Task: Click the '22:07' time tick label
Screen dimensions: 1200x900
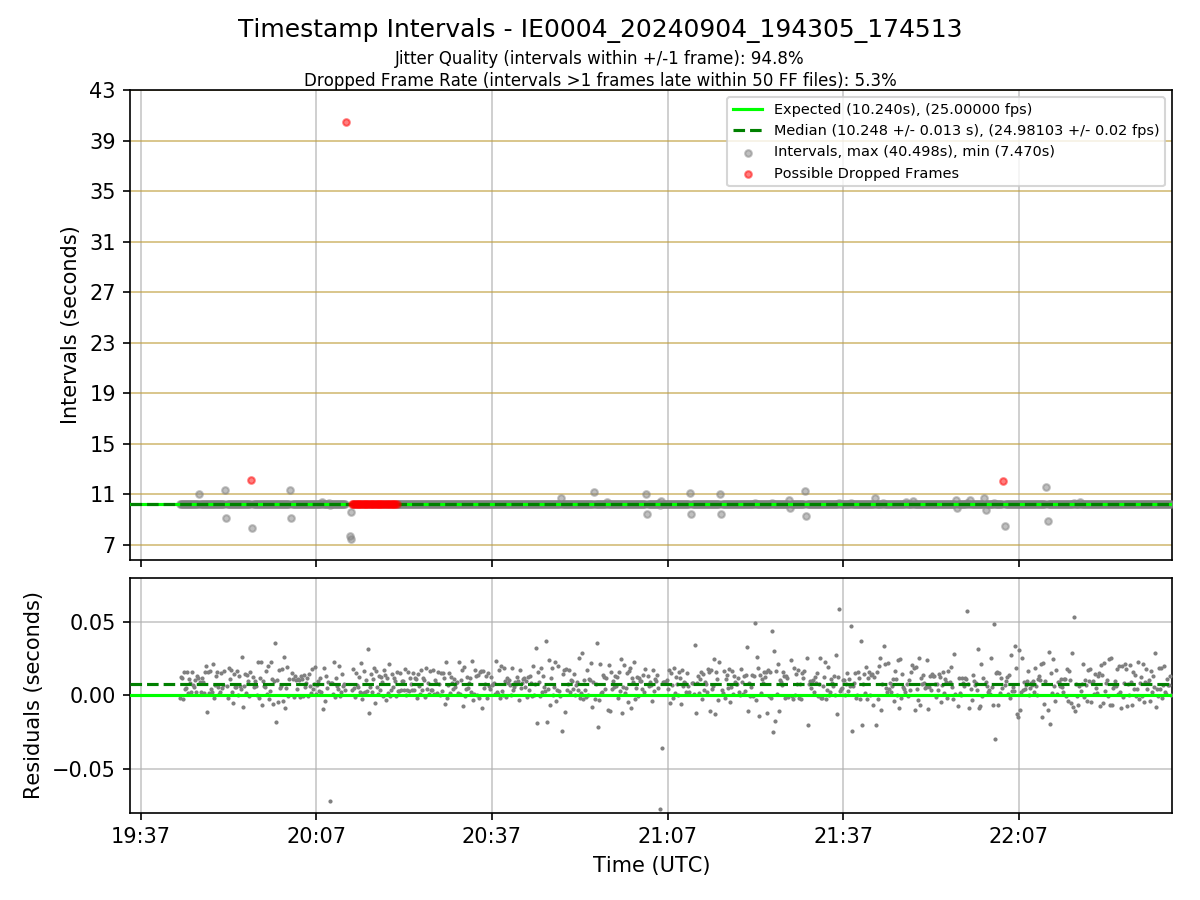Action: pyautogui.click(x=1018, y=834)
